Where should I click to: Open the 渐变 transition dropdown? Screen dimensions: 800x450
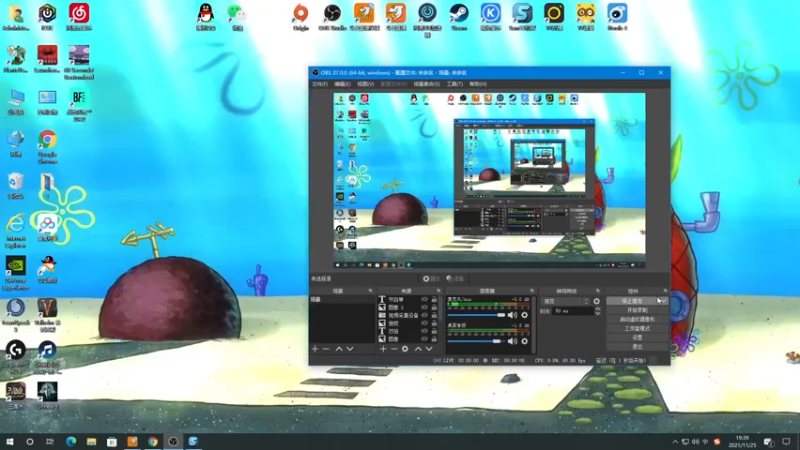click(x=565, y=302)
